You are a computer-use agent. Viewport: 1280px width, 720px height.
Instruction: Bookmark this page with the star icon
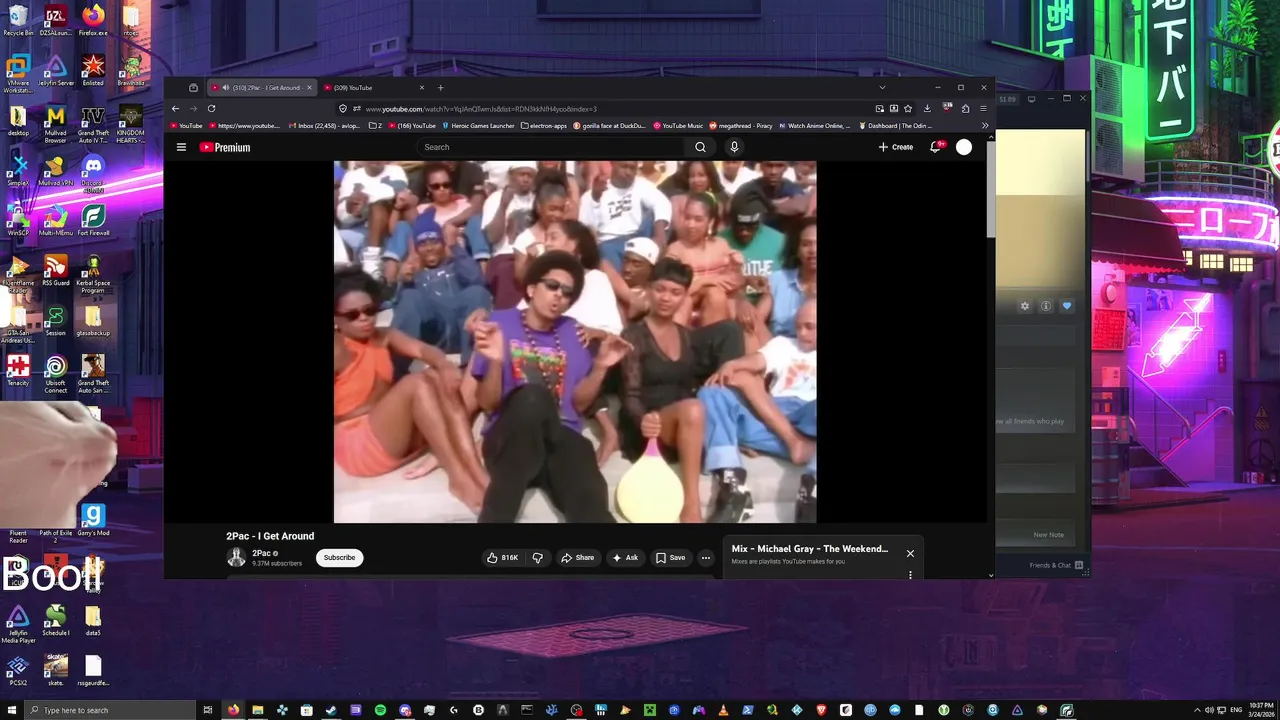(907, 108)
